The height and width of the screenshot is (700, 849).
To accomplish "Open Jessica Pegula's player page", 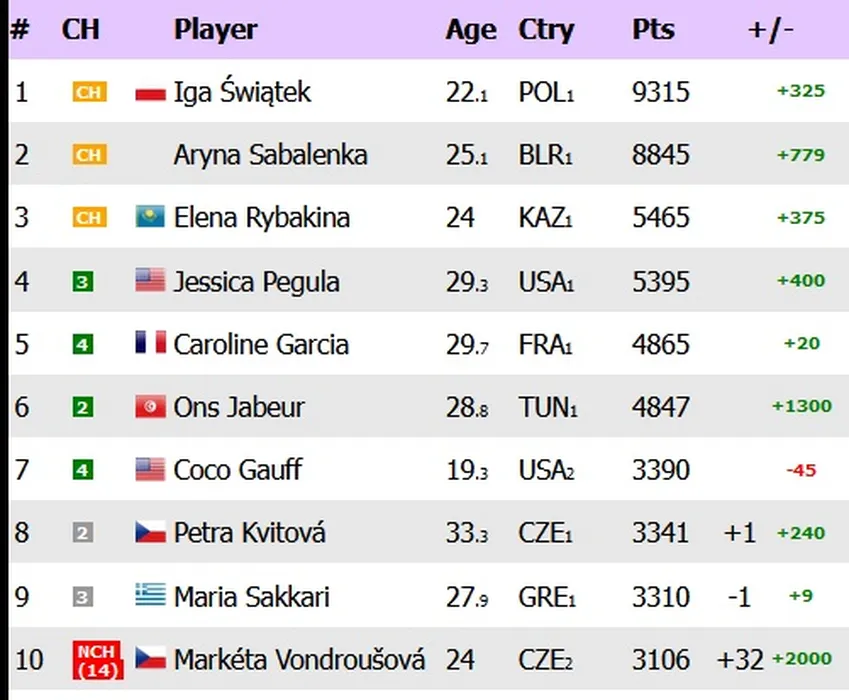I will point(256,282).
